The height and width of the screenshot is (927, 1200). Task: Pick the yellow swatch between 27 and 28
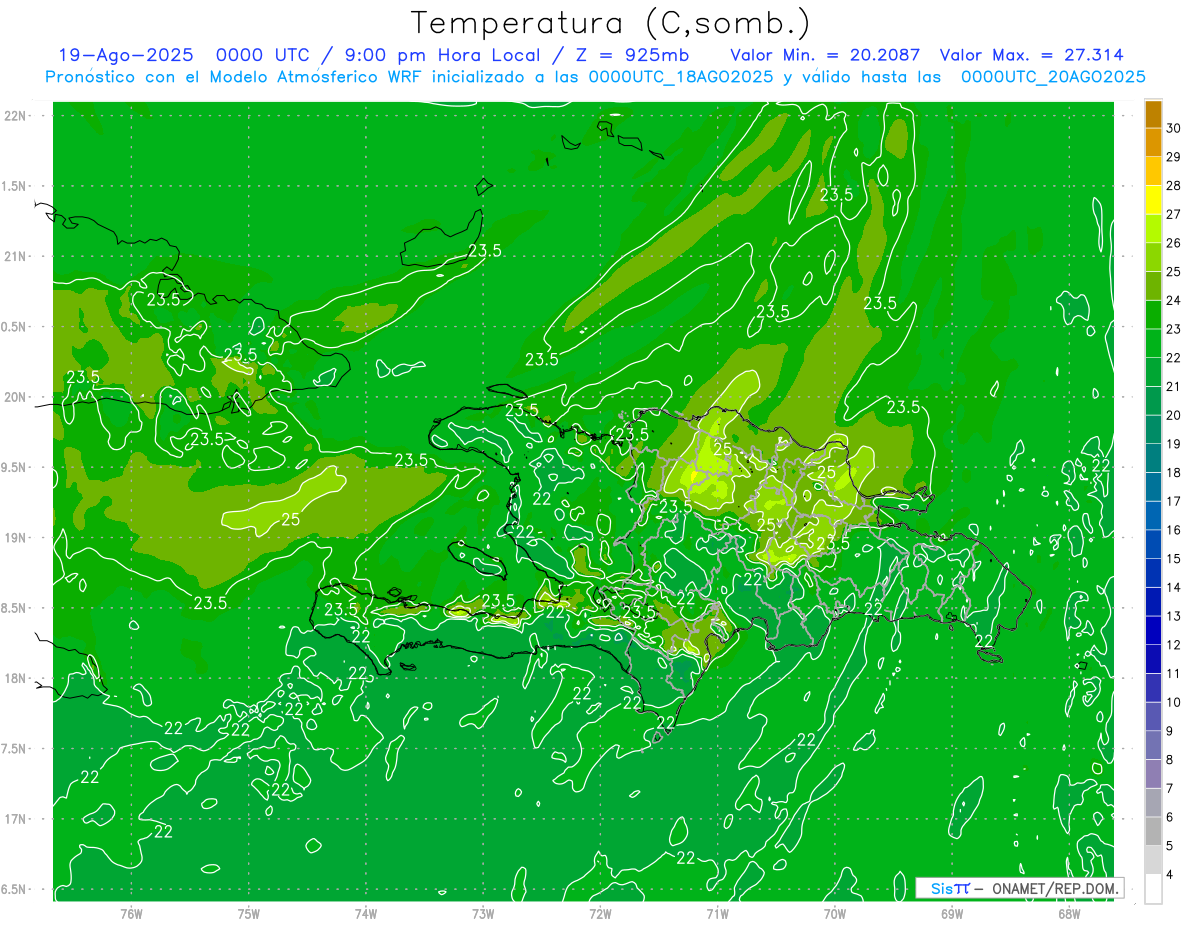(x=1153, y=200)
